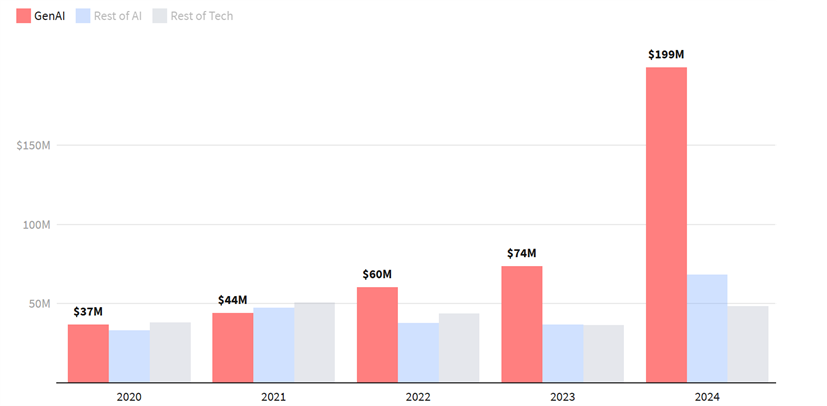The image size is (827, 406).
Task: Click the 2024 Rest of Tech gray bar
Action: (748, 344)
